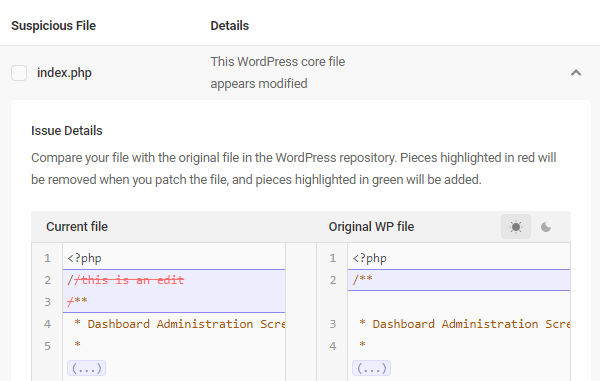
Task: Click the Details column header
Action: 230,26
